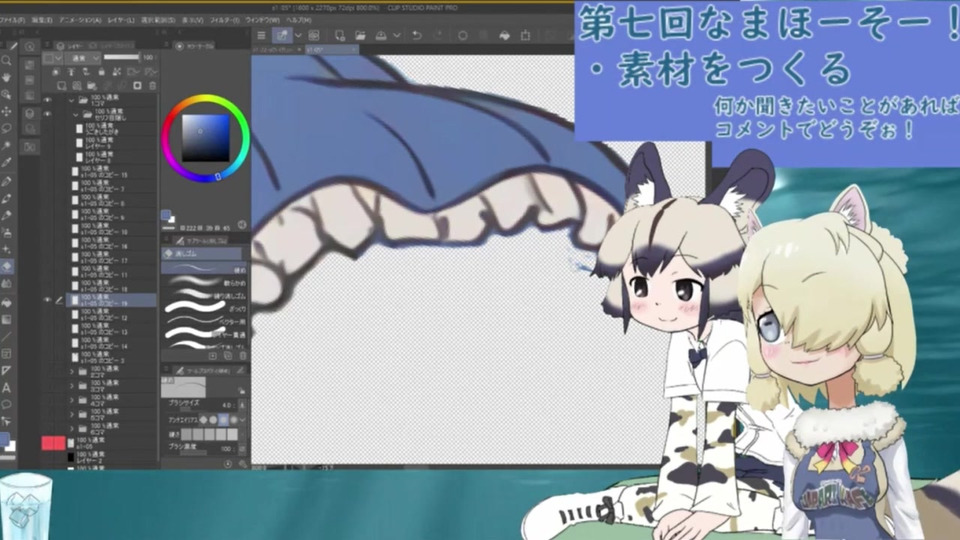Select the Auto select wand tool
960x540 pixels.
pos(7,146)
